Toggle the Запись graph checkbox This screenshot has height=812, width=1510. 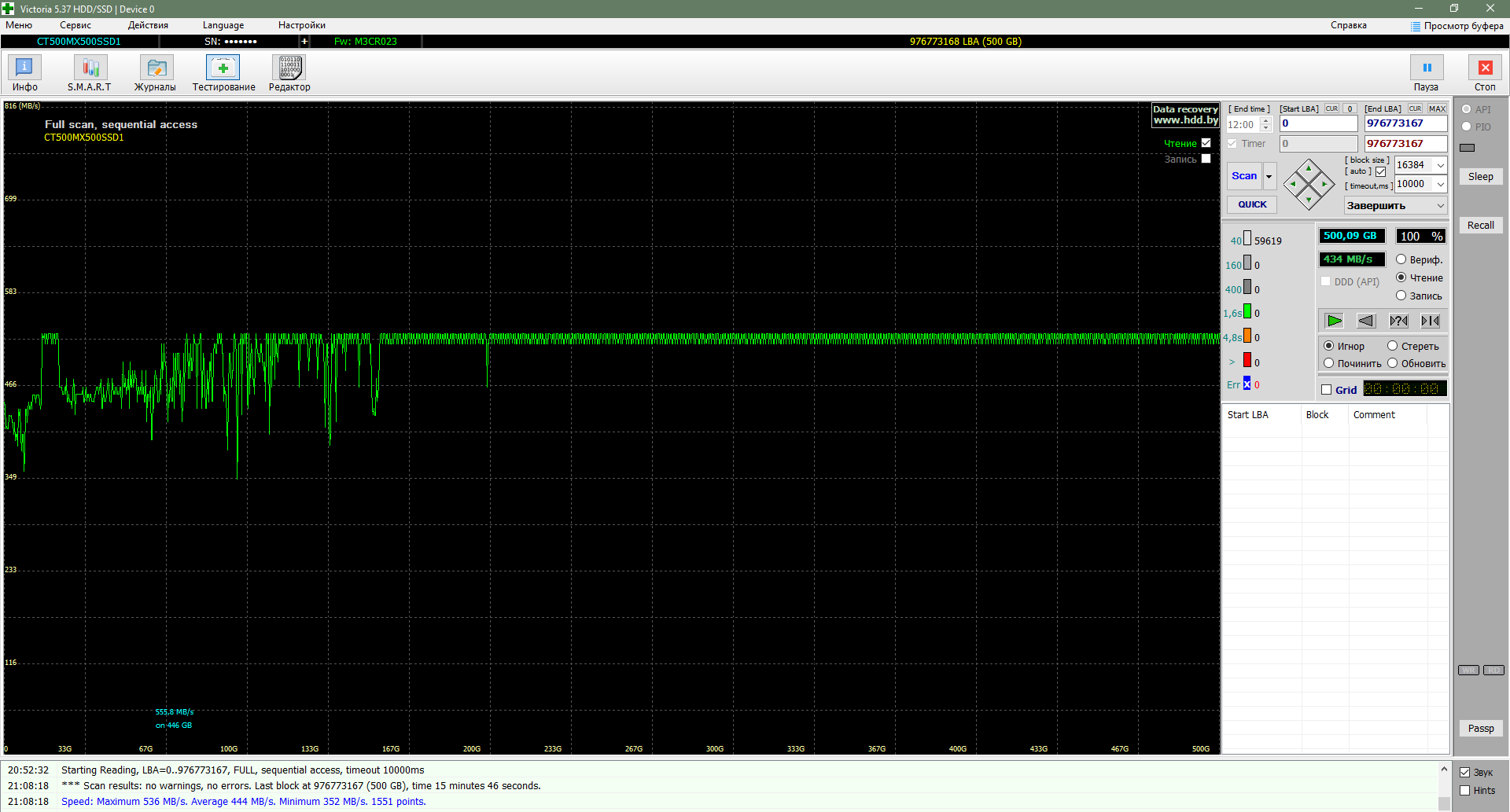click(x=1206, y=159)
